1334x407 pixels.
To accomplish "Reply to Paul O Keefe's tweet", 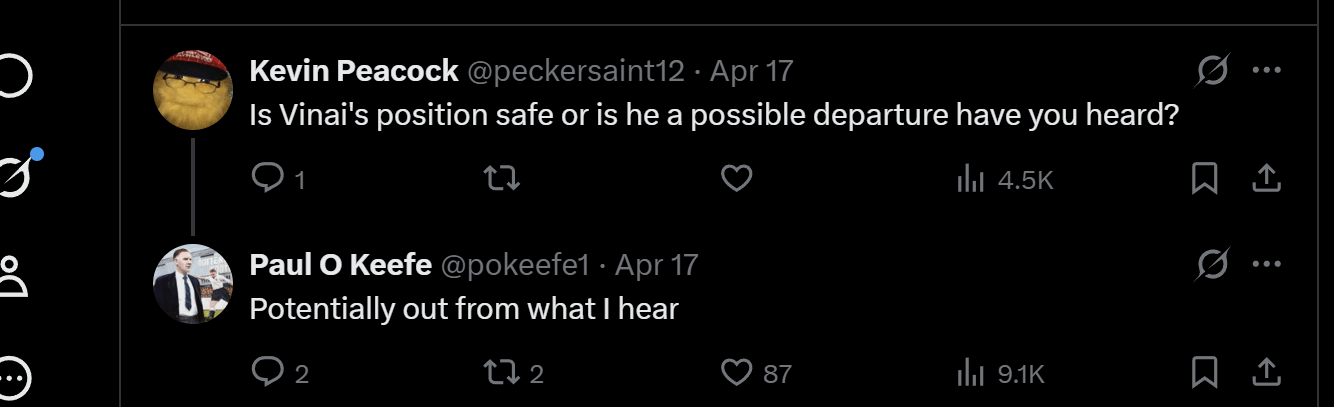I will click(267, 373).
